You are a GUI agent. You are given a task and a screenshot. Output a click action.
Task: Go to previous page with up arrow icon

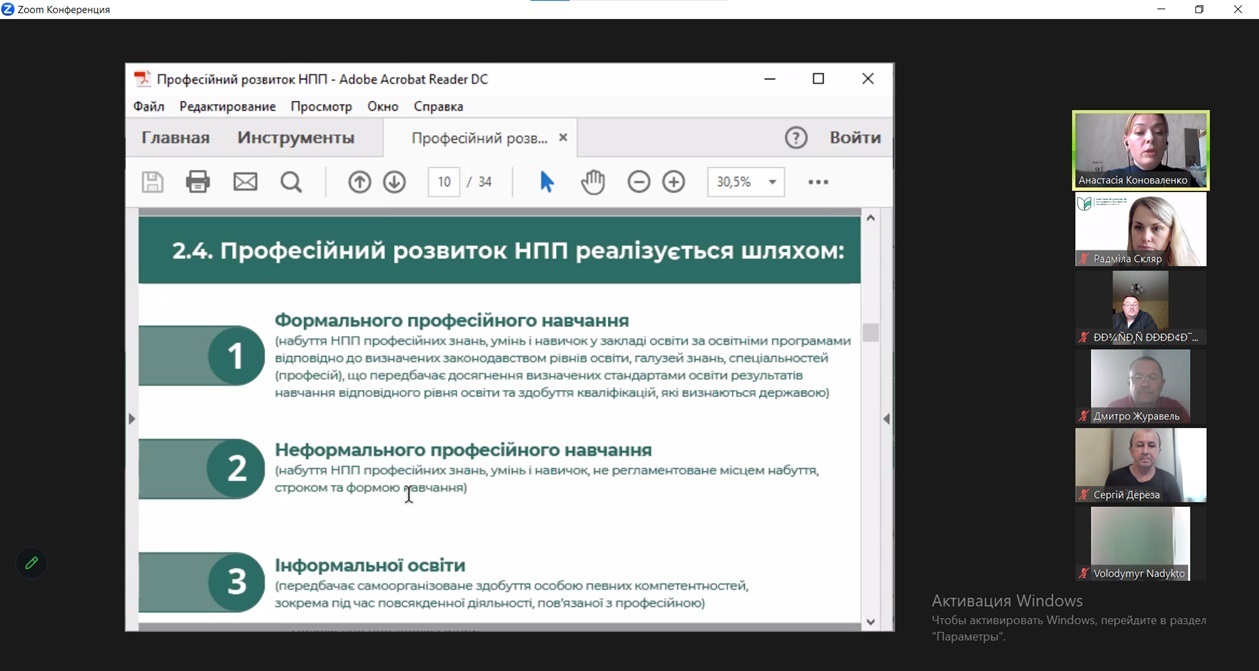click(359, 181)
